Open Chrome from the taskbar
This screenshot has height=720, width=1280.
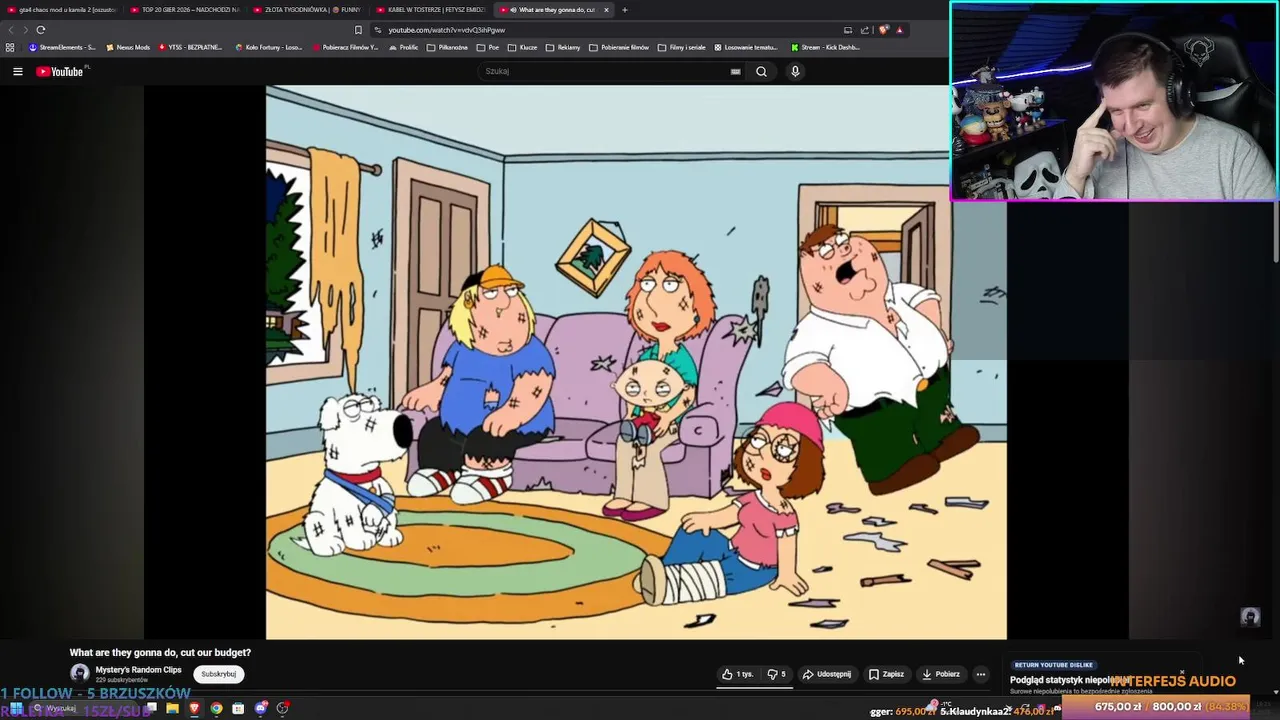(216, 709)
